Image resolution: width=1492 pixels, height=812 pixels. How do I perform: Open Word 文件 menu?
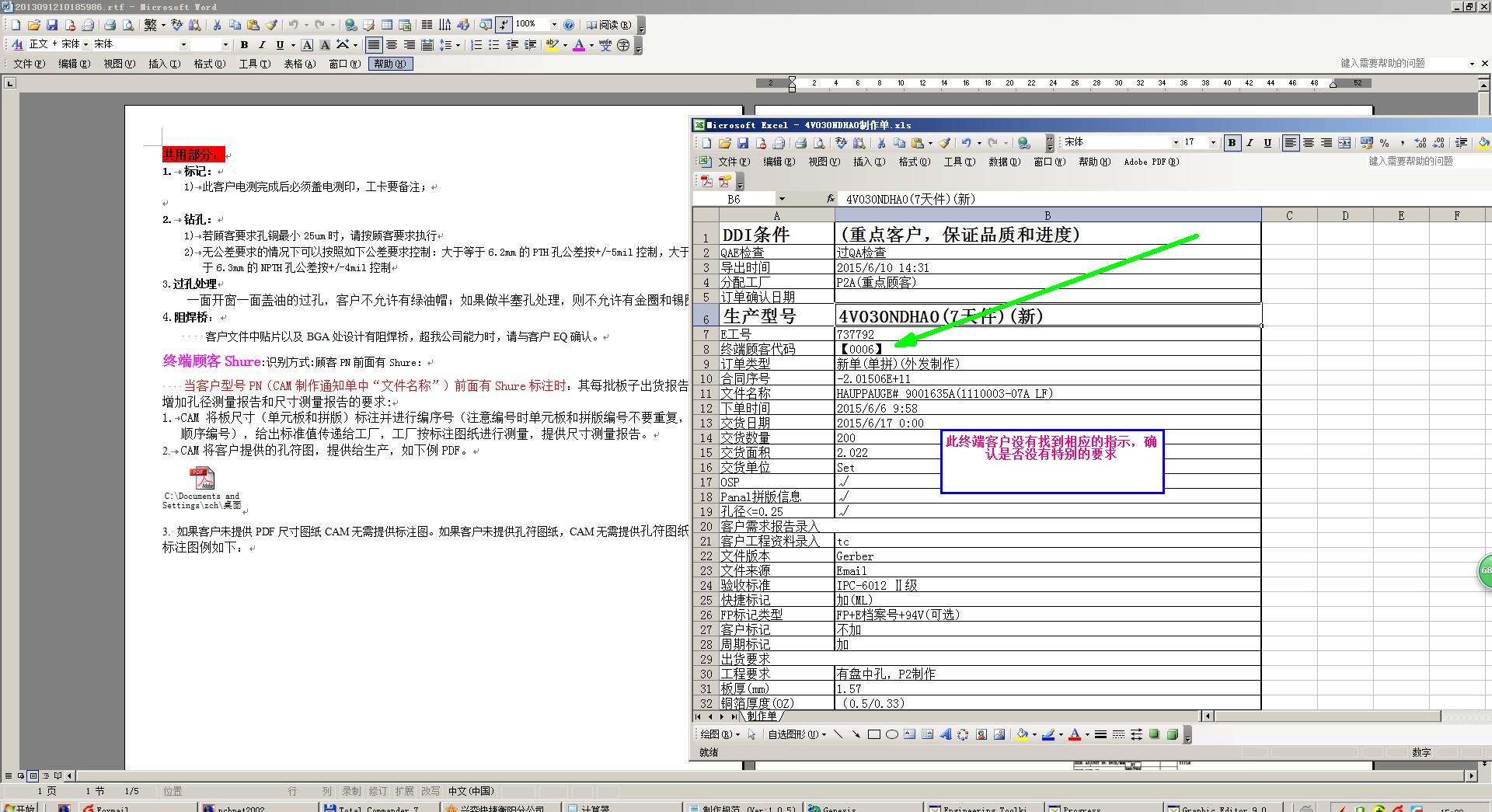click(30, 64)
